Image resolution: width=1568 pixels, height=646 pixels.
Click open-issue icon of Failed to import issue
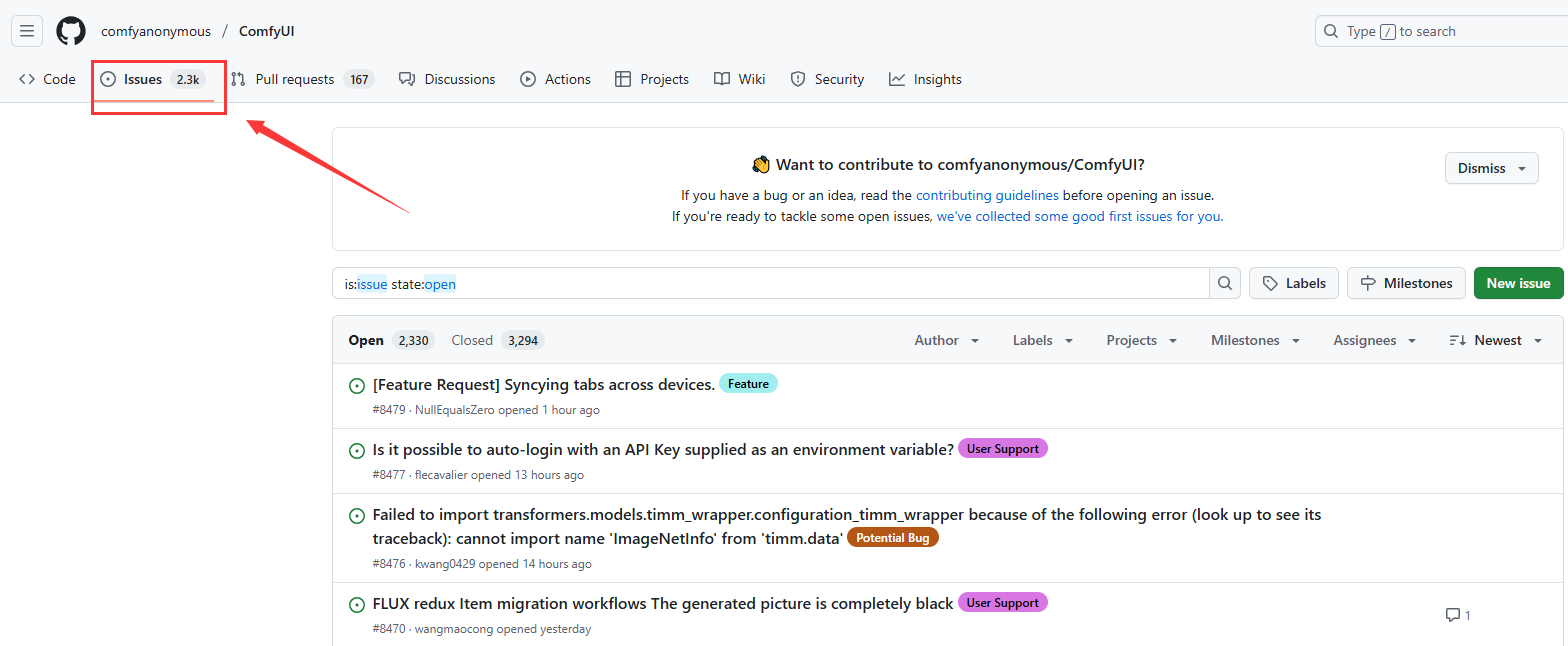(356, 516)
